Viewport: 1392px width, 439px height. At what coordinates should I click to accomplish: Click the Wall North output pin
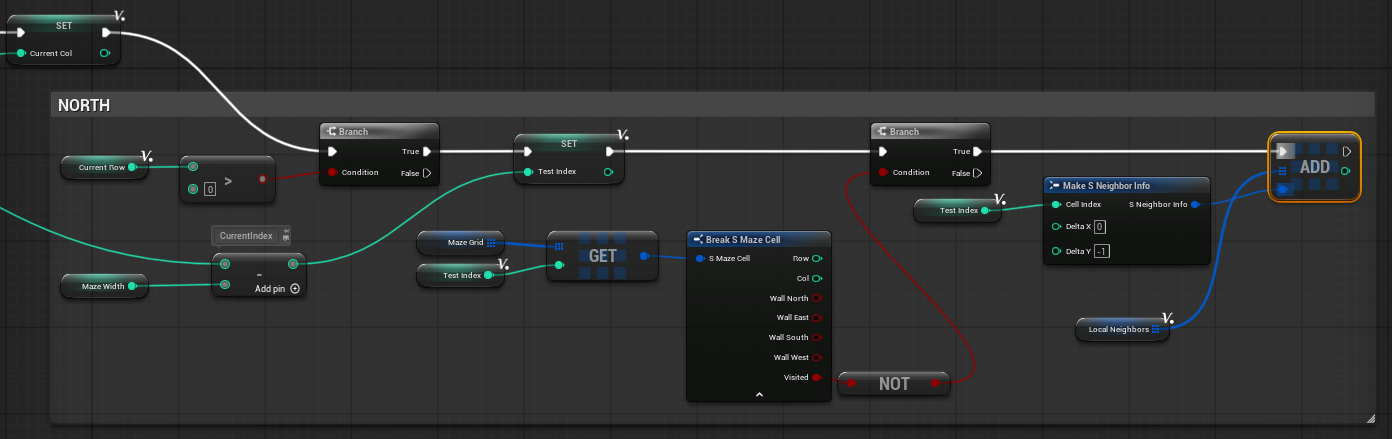pos(817,297)
